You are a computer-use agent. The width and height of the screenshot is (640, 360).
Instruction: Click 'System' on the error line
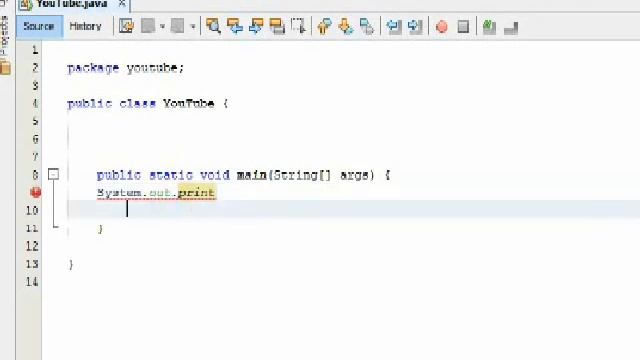coord(119,193)
